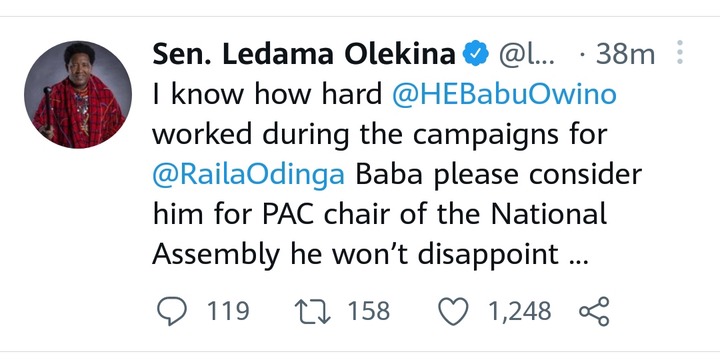Open the share icon for this tweet
This screenshot has height=364, width=720.
pyautogui.click(x=594, y=311)
